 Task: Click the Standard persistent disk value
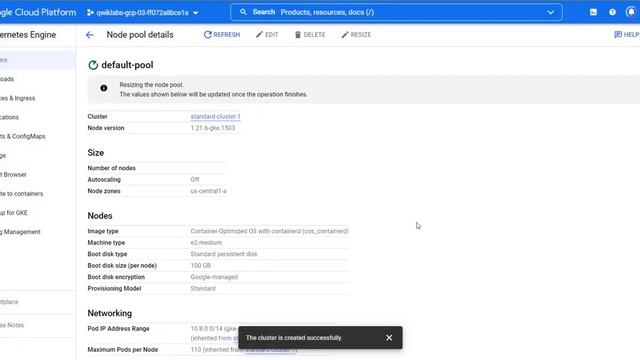tap(224, 254)
